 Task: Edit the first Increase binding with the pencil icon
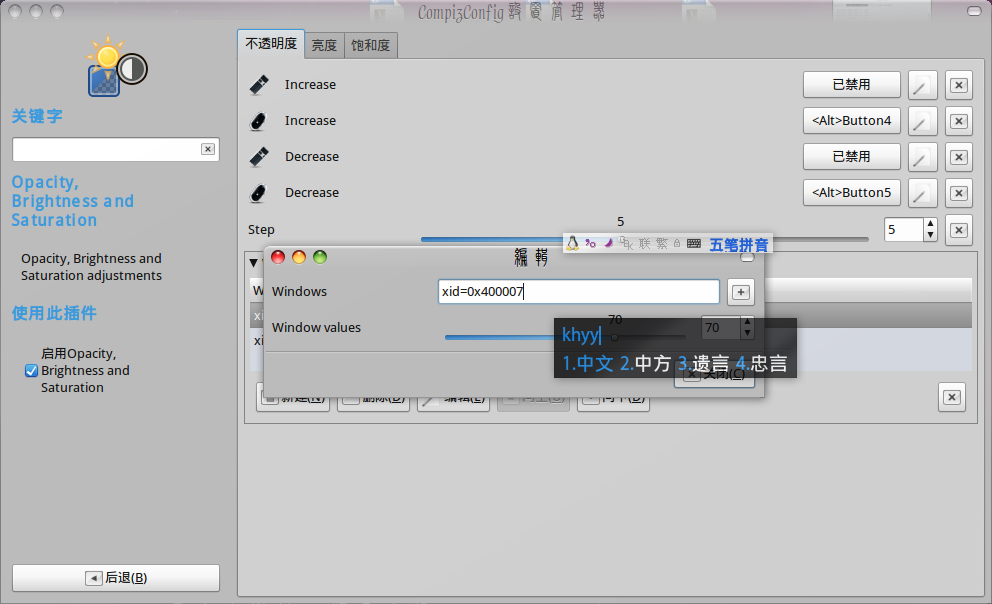pos(922,85)
